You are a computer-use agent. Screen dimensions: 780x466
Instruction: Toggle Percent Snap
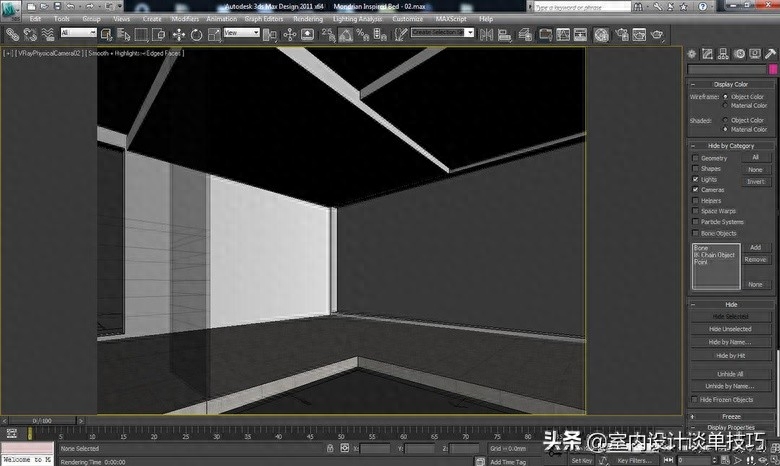pyautogui.click(x=363, y=35)
